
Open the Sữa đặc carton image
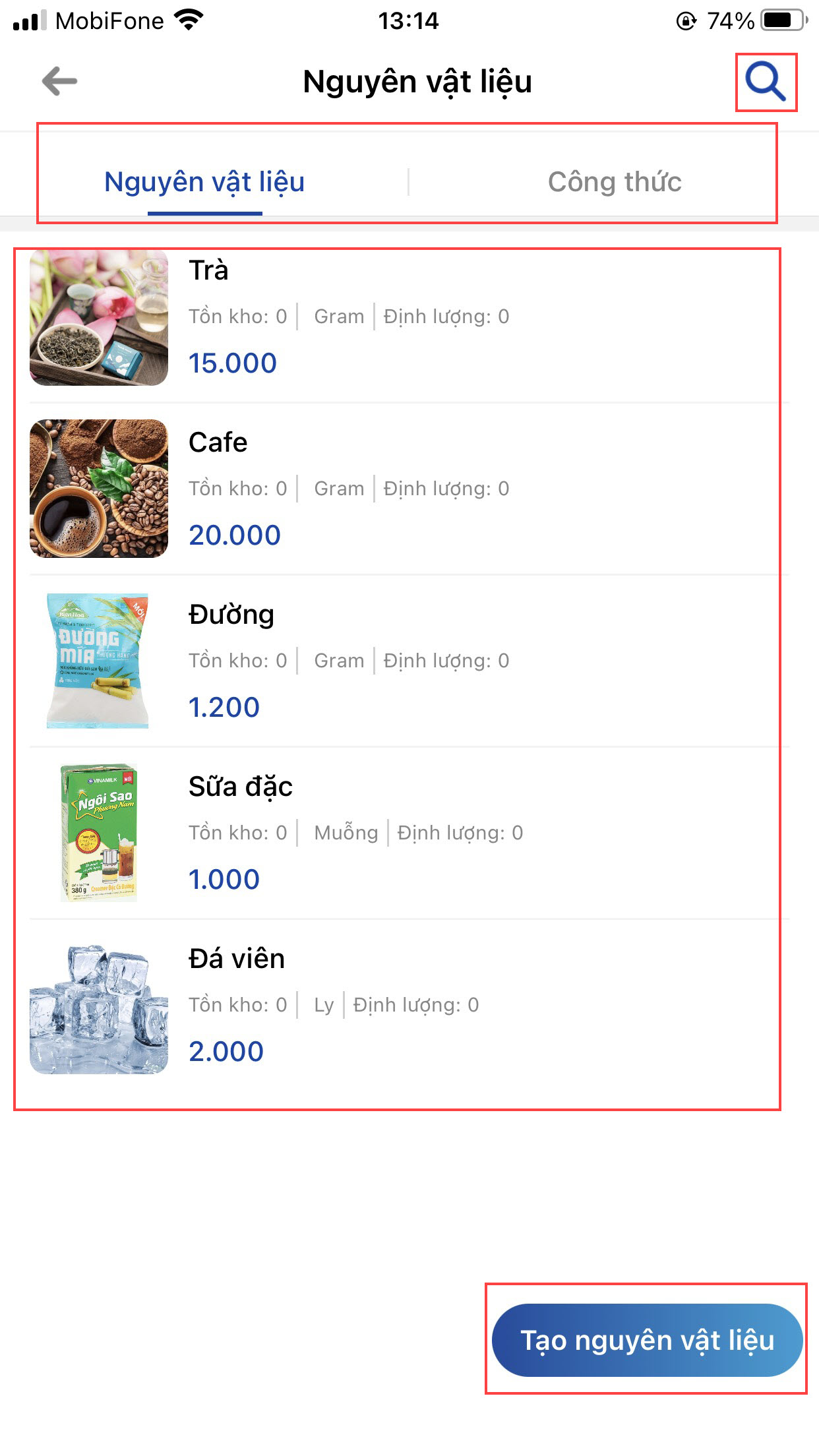tap(99, 833)
